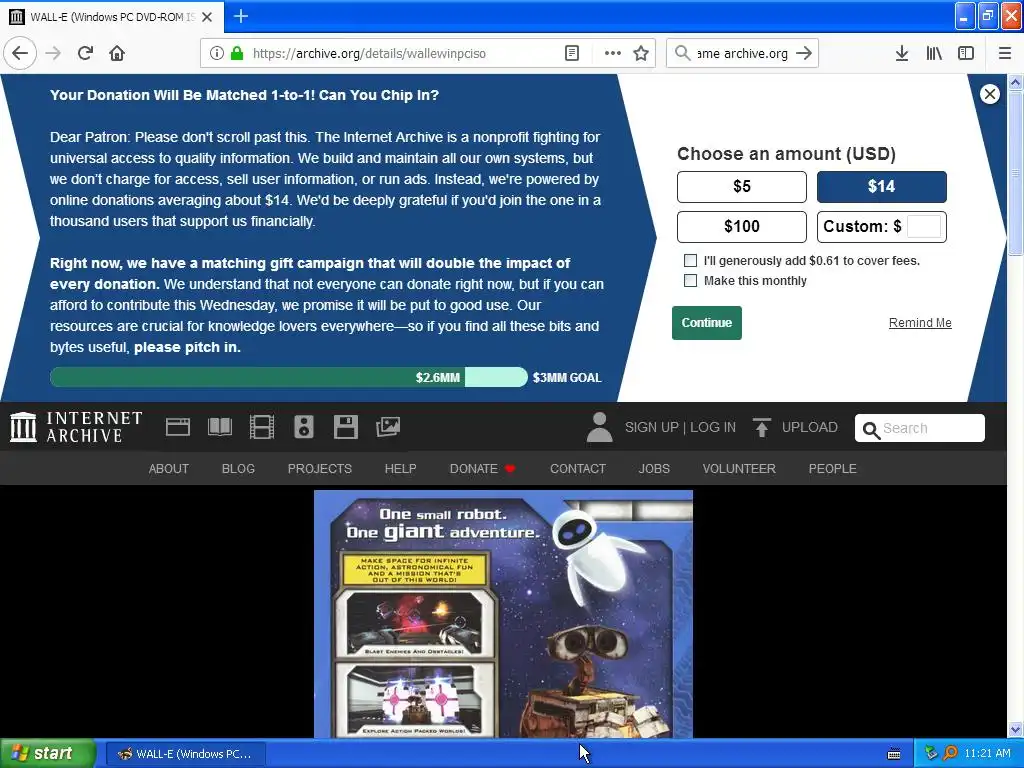Click the forward navigation arrow
The width and height of the screenshot is (1024, 768).
tap(53, 53)
